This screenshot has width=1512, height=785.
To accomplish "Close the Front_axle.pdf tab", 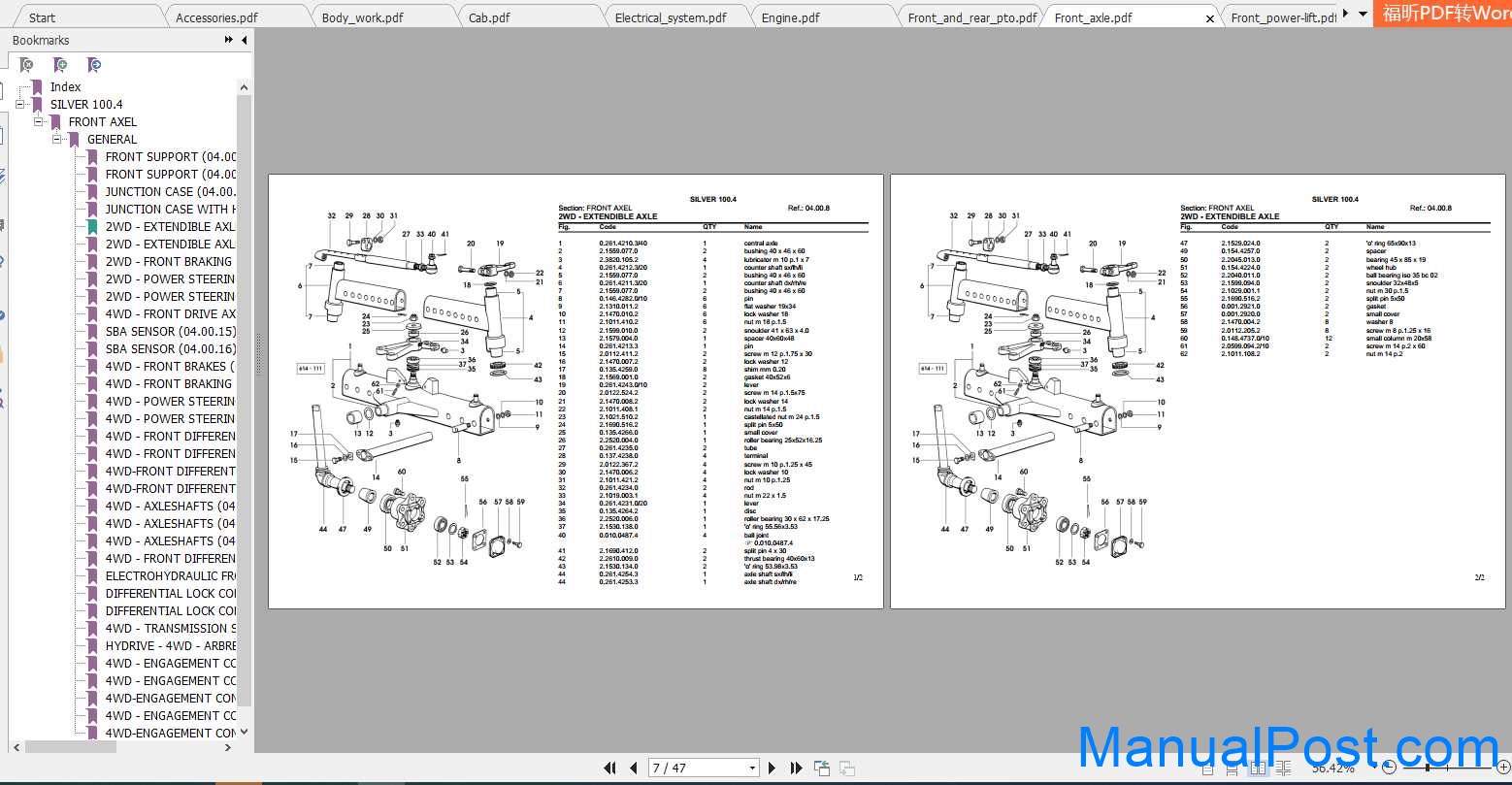I will coord(1210,17).
